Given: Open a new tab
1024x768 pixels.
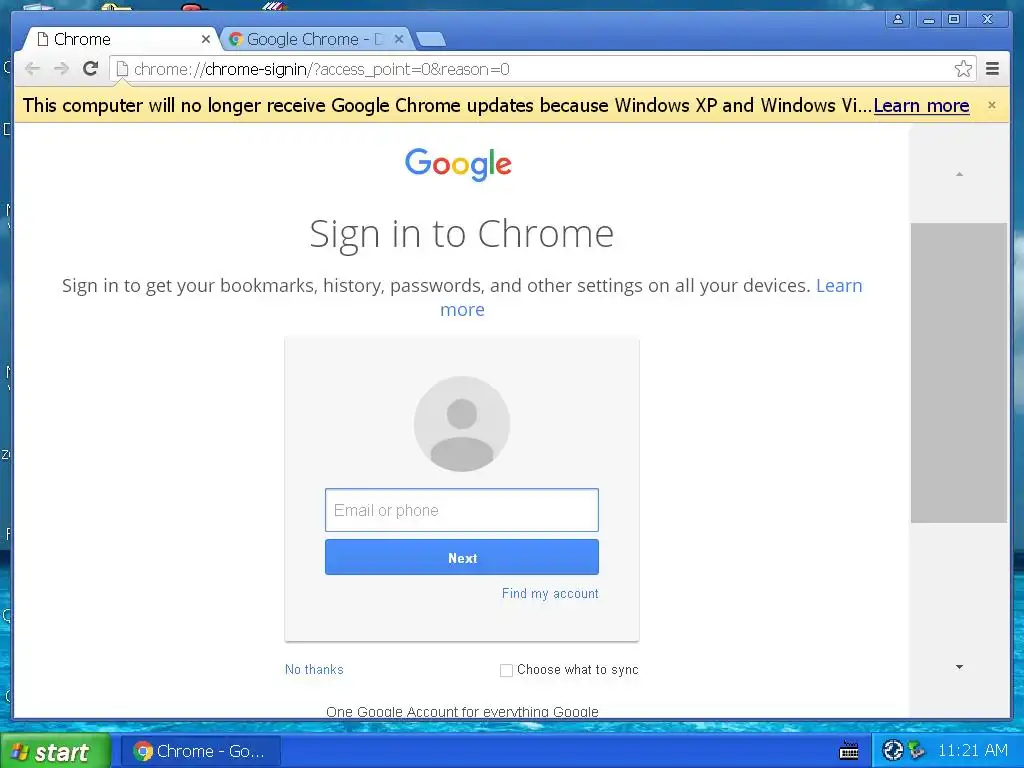Looking at the screenshot, I should click(x=430, y=40).
